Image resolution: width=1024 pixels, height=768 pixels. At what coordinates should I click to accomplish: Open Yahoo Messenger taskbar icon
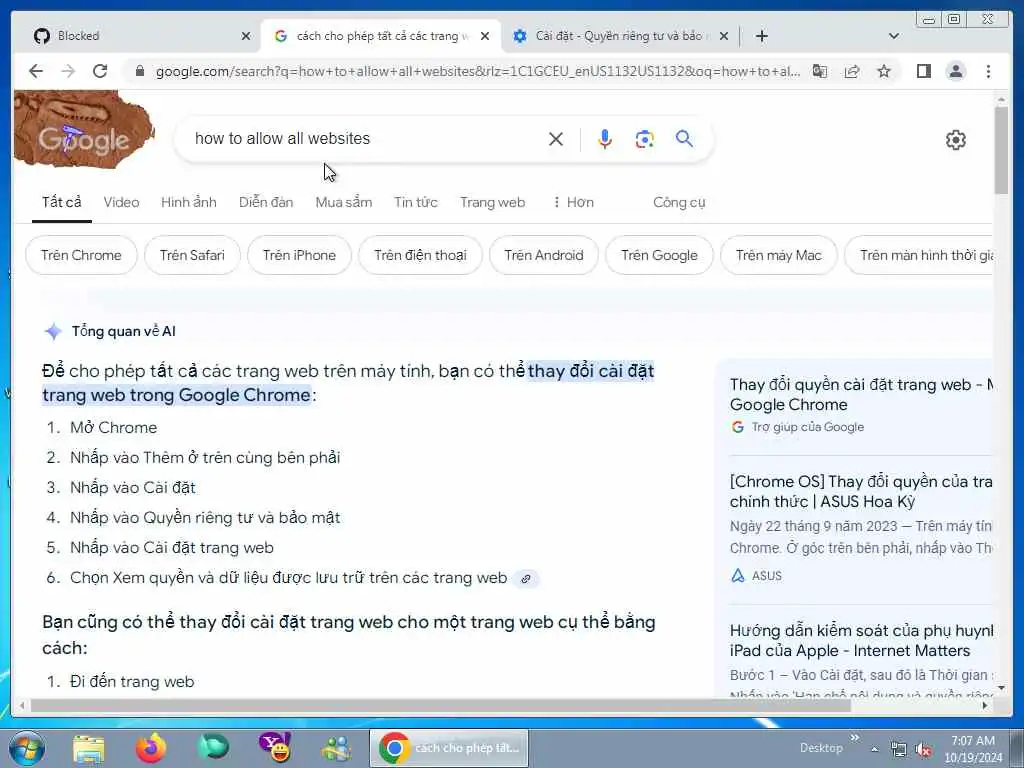pos(275,748)
